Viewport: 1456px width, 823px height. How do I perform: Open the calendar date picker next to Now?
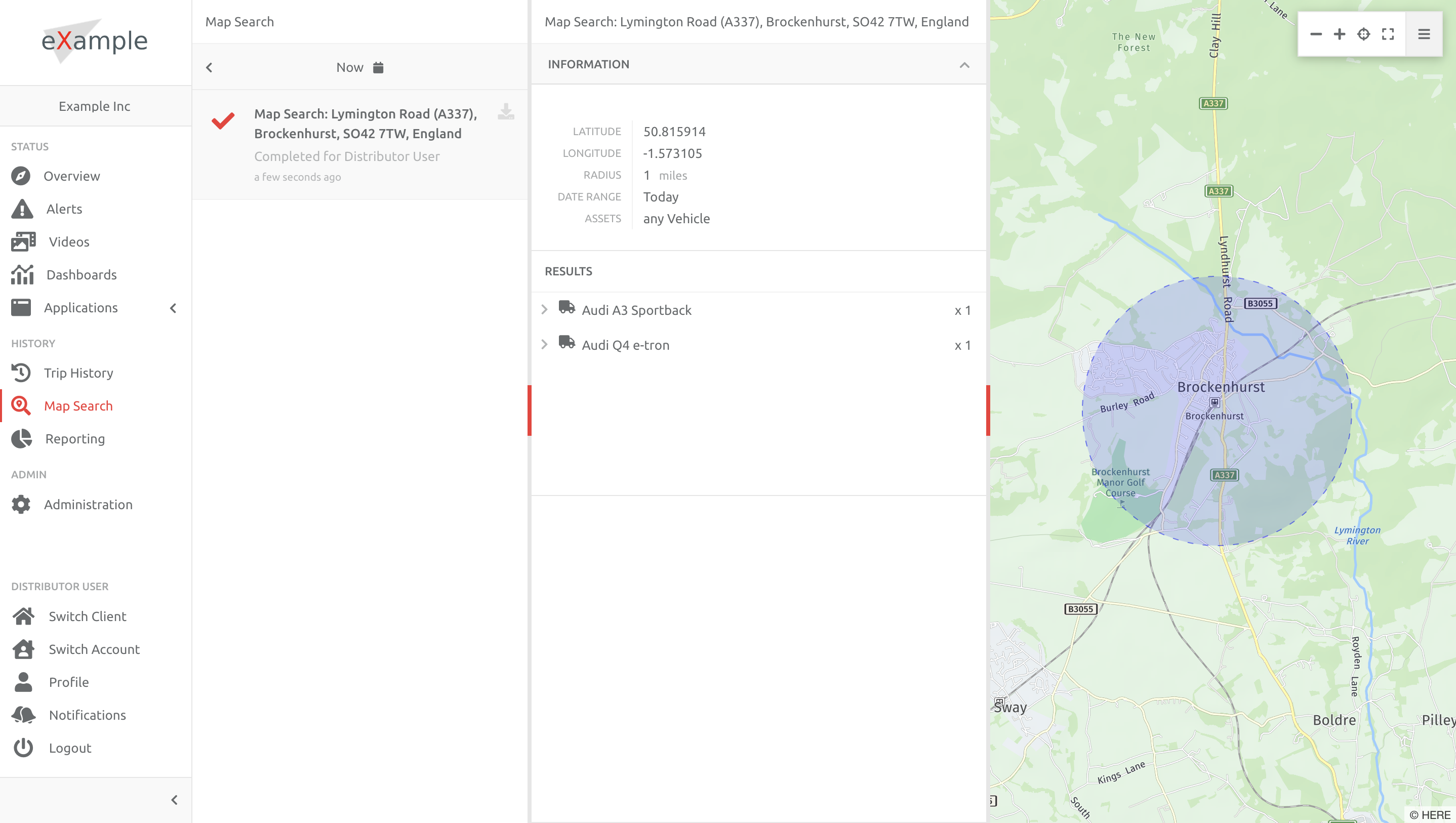[x=378, y=67]
